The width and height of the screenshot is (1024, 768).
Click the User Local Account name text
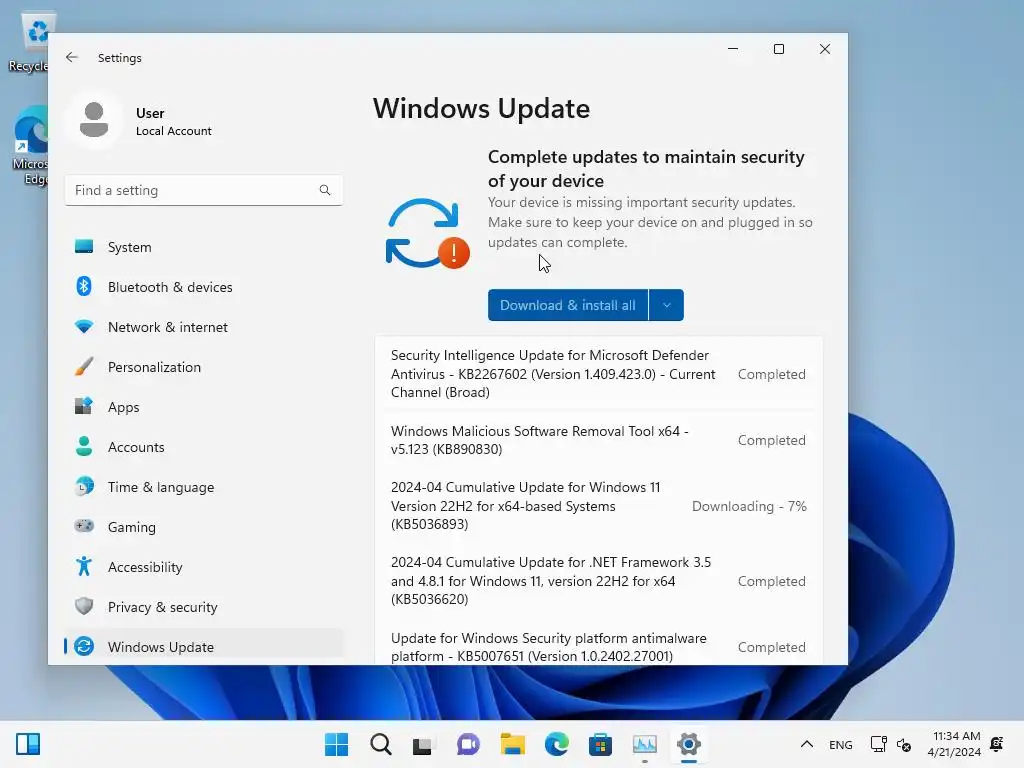tap(173, 121)
